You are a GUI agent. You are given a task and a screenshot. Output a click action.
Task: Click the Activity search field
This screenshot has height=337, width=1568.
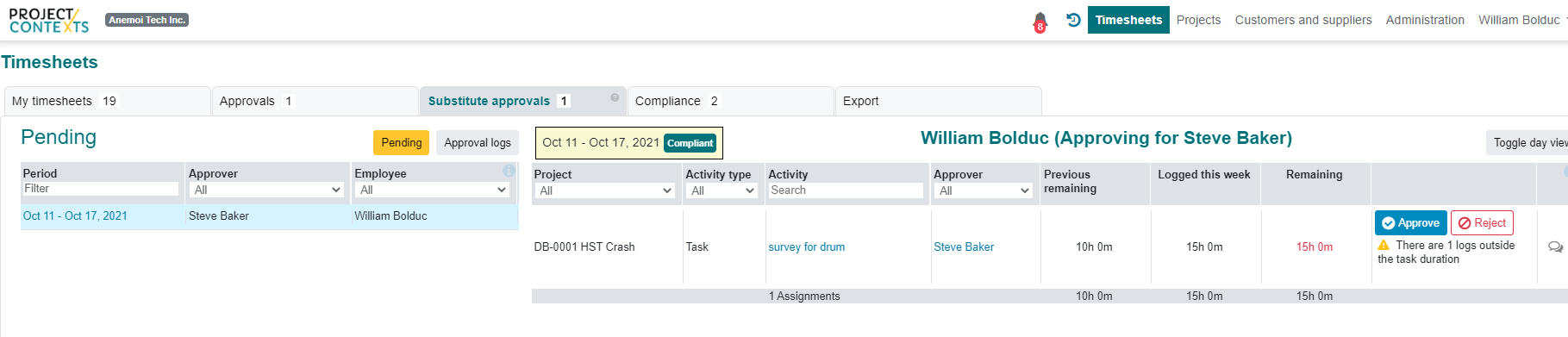pyautogui.click(x=846, y=190)
